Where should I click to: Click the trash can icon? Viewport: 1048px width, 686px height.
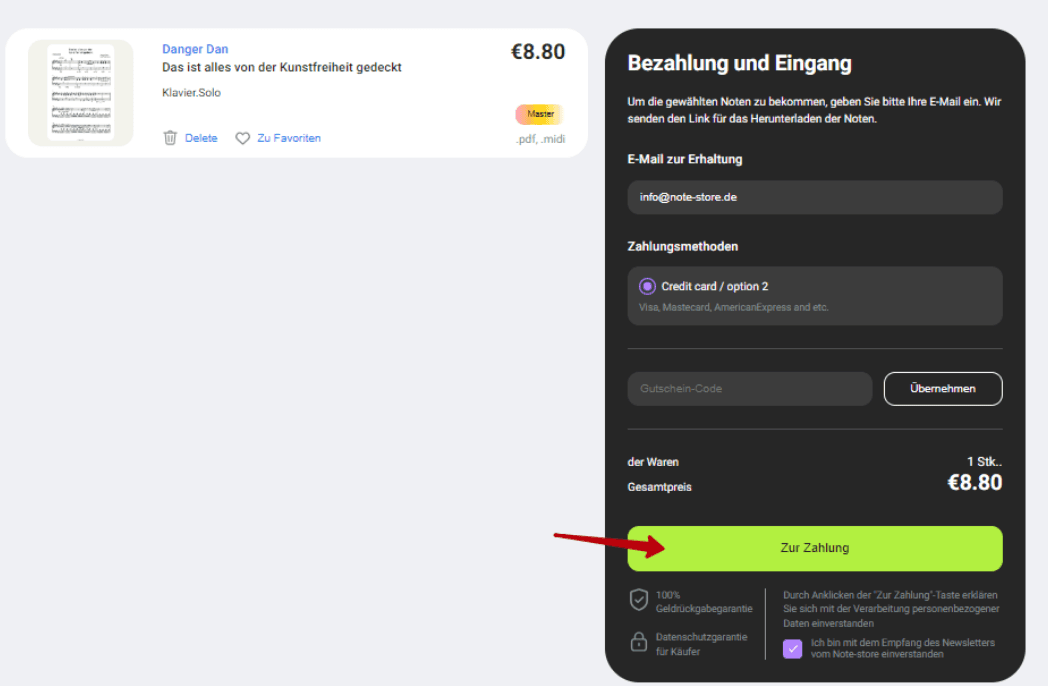(x=170, y=138)
